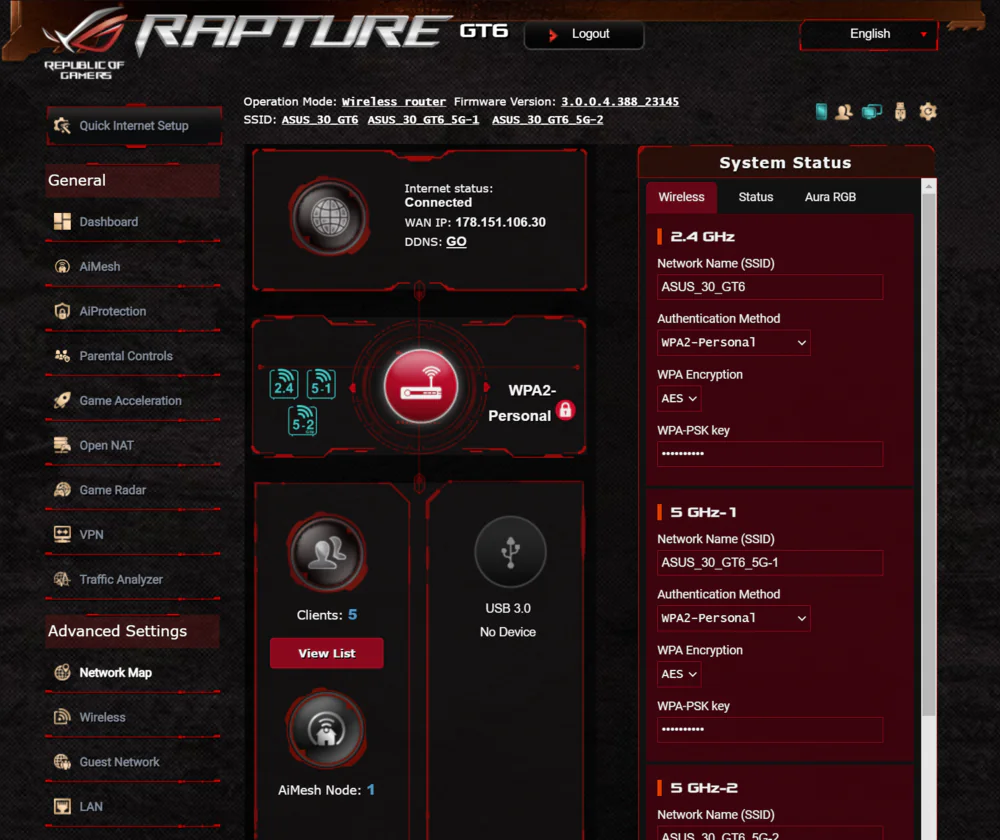Click the red router icon
Viewport: 1000px width, 840px height.
(x=421, y=387)
